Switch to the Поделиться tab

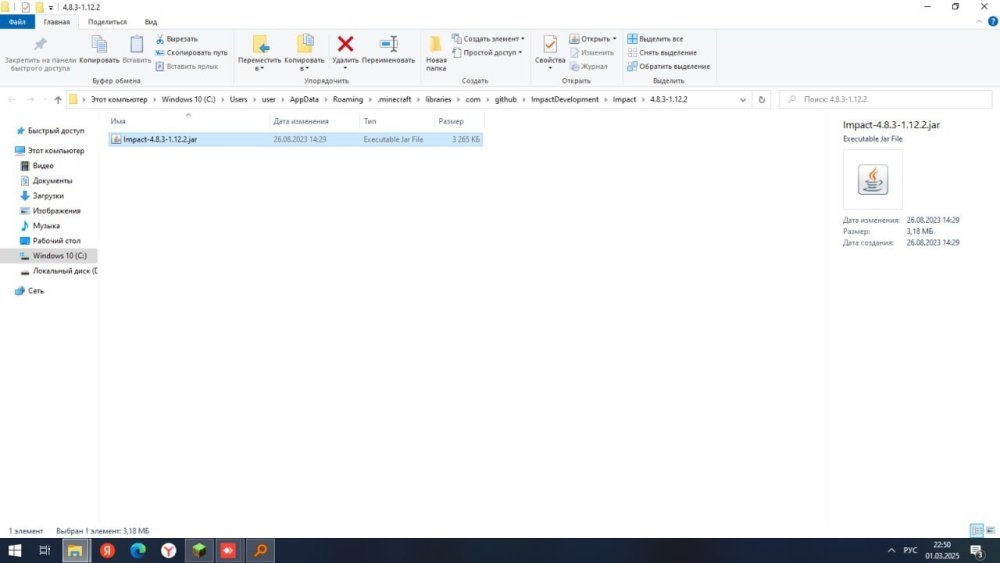point(107,22)
